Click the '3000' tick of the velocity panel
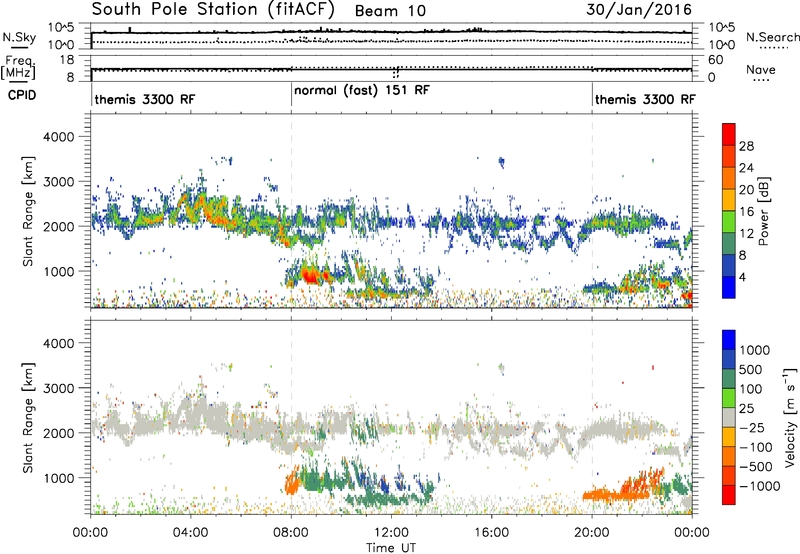The width and height of the screenshot is (800, 554). 58,388
